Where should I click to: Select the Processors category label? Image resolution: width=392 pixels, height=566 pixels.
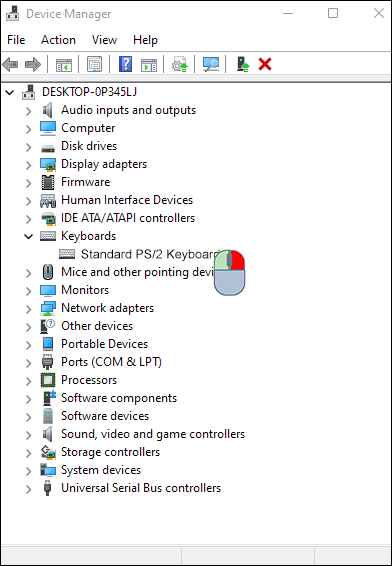[x=89, y=380]
